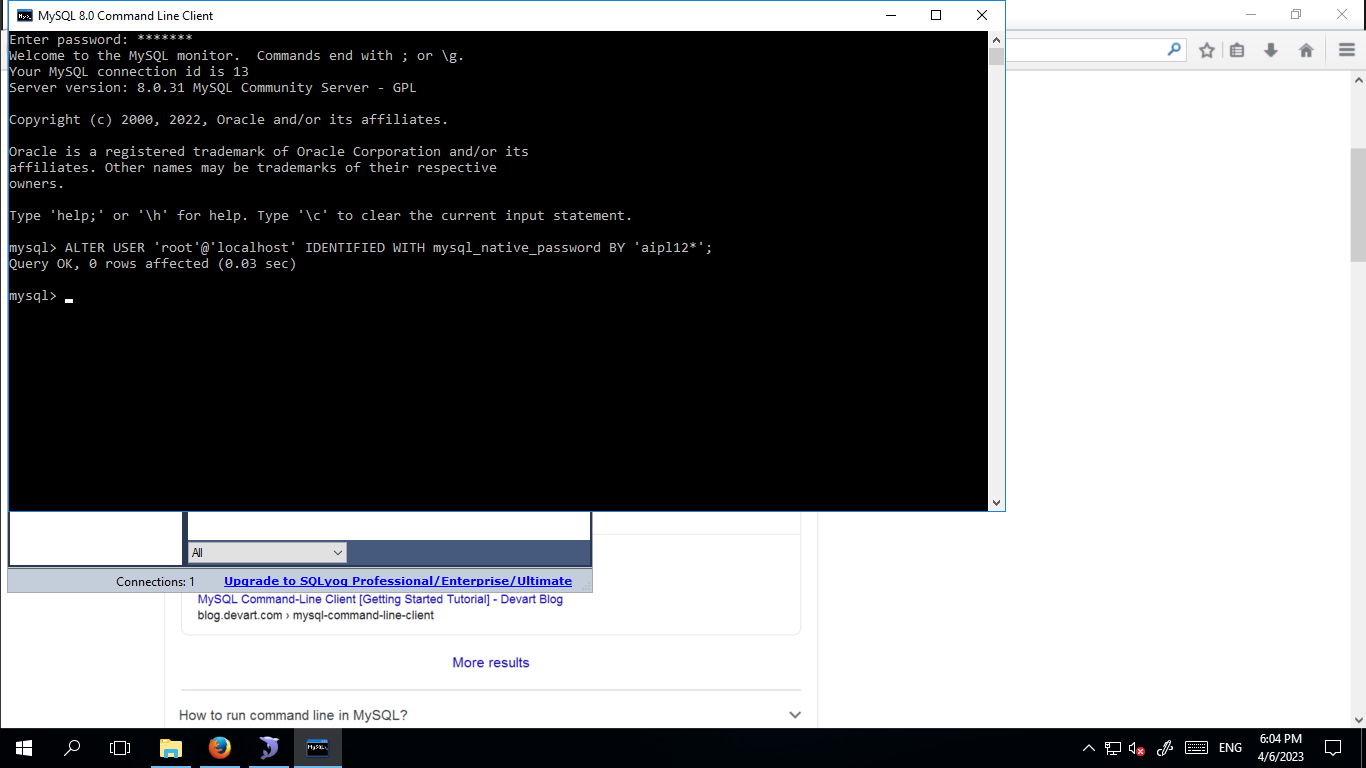Image resolution: width=1366 pixels, height=768 pixels.
Task: Click the MySQL console title bar icon
Action: pyautogui.click(x=25, y=15)
